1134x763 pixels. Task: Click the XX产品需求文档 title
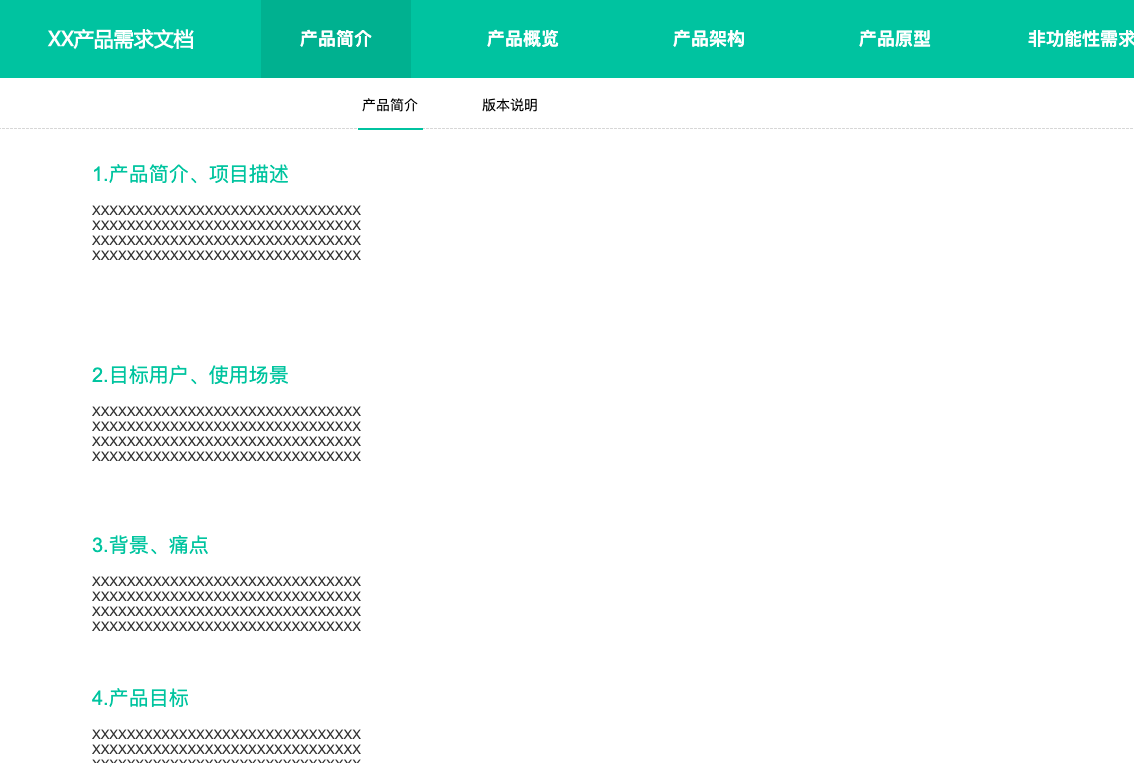coord(121,39)
